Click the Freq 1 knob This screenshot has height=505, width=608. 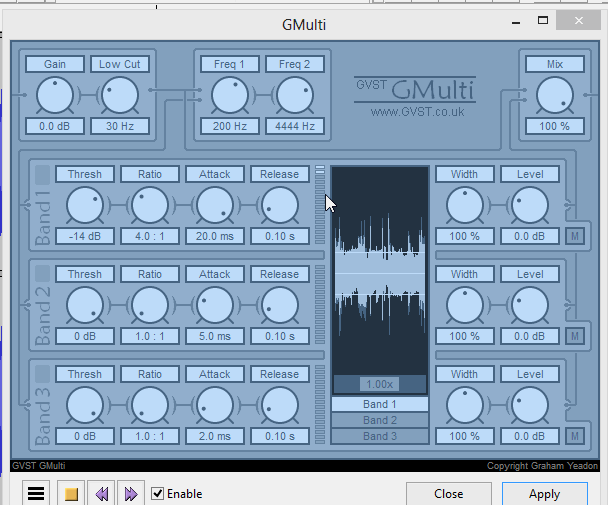coord(230,95)
